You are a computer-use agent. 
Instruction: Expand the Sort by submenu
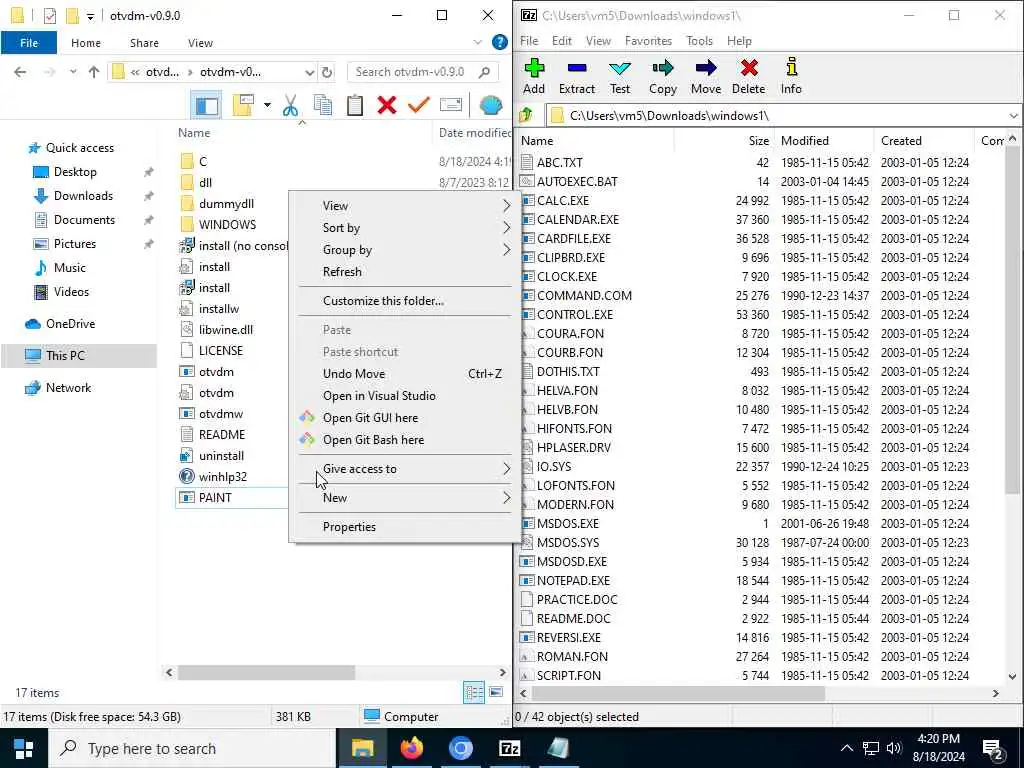405,228
